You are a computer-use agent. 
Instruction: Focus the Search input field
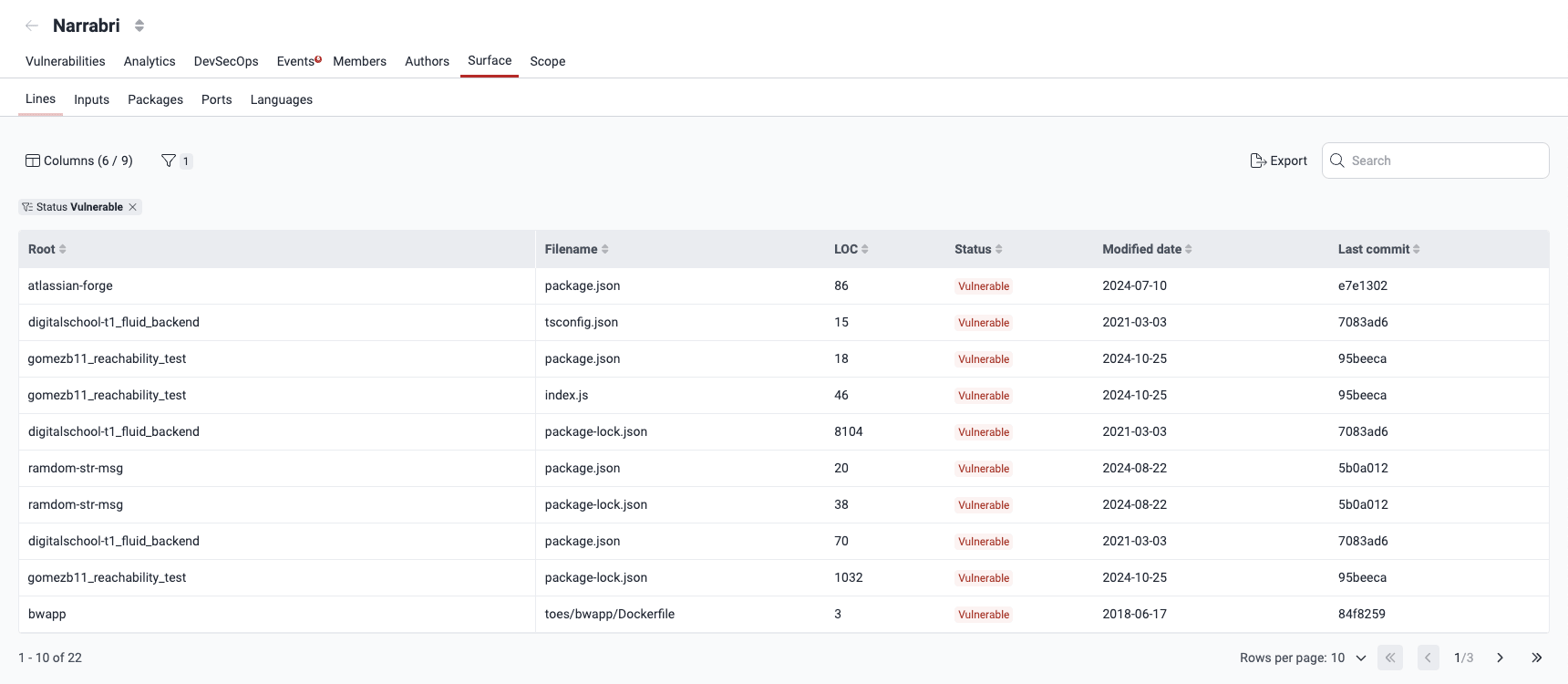1435,161
